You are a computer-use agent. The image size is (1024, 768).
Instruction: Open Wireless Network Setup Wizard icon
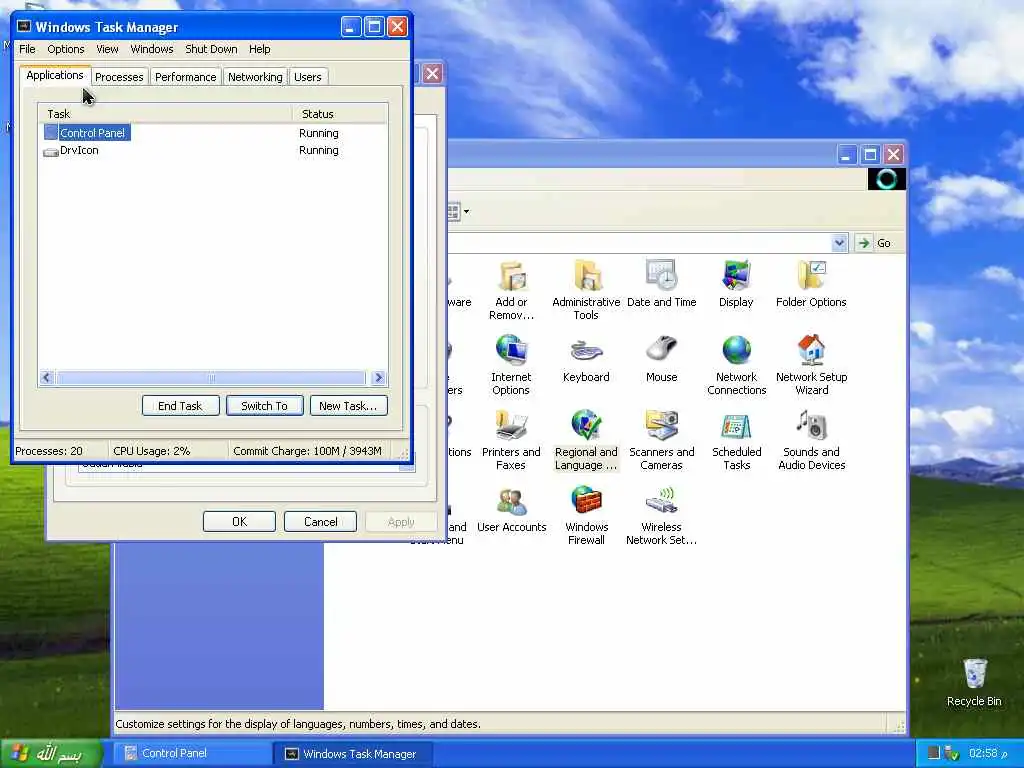(662, 515)
